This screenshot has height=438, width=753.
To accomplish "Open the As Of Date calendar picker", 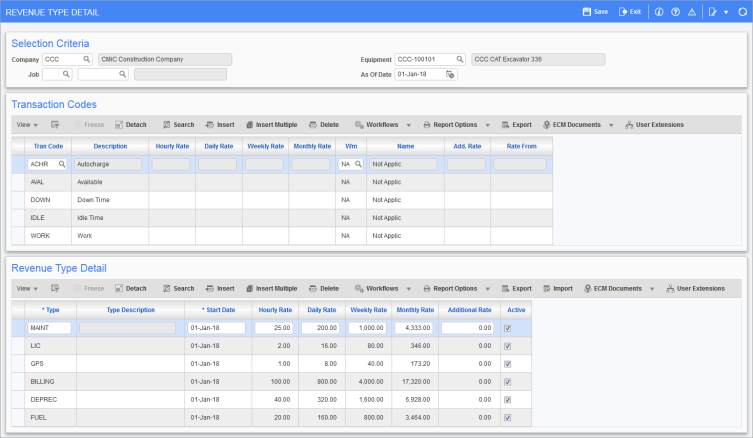I will (x=450, y=74).
